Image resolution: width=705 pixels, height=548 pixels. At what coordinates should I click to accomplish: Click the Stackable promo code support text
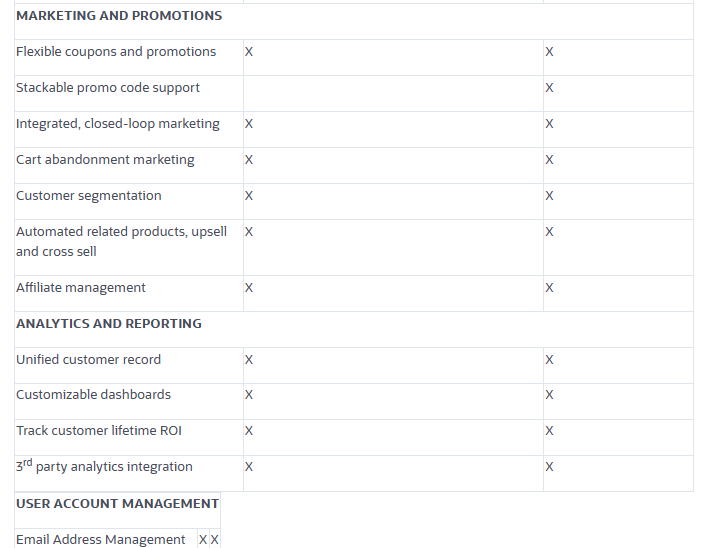tap(108, 88)
